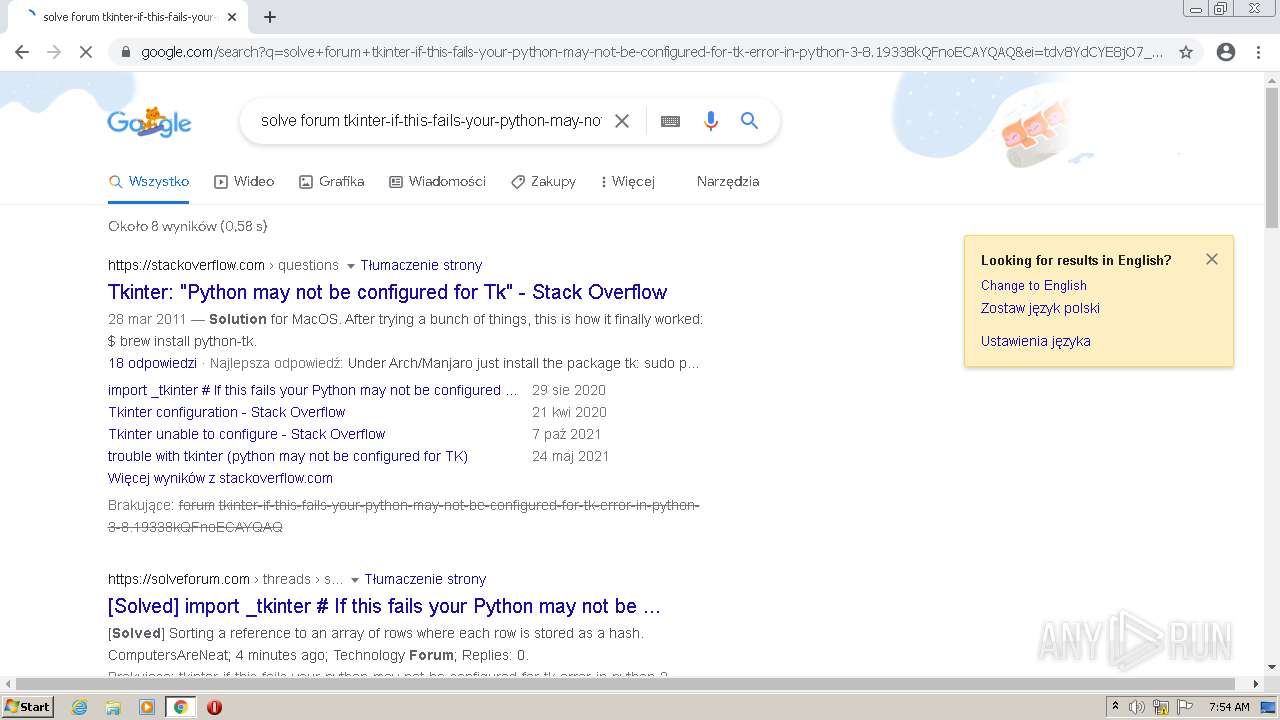1280x720 pixels.
Task: Open the Action Center flag icon
Action: click(x=1185, y=707)
